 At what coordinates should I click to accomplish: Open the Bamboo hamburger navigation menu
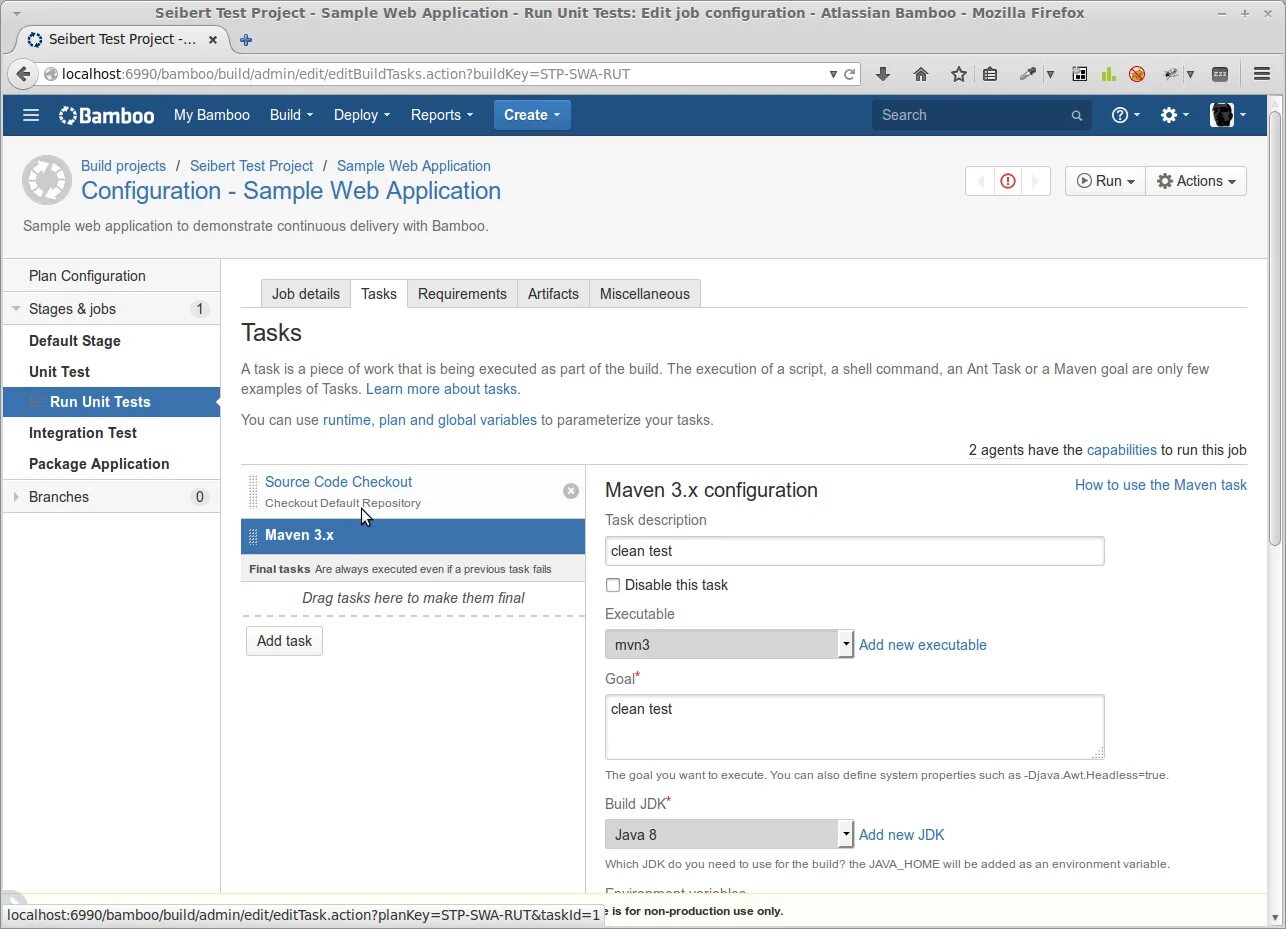pos(31,115)
